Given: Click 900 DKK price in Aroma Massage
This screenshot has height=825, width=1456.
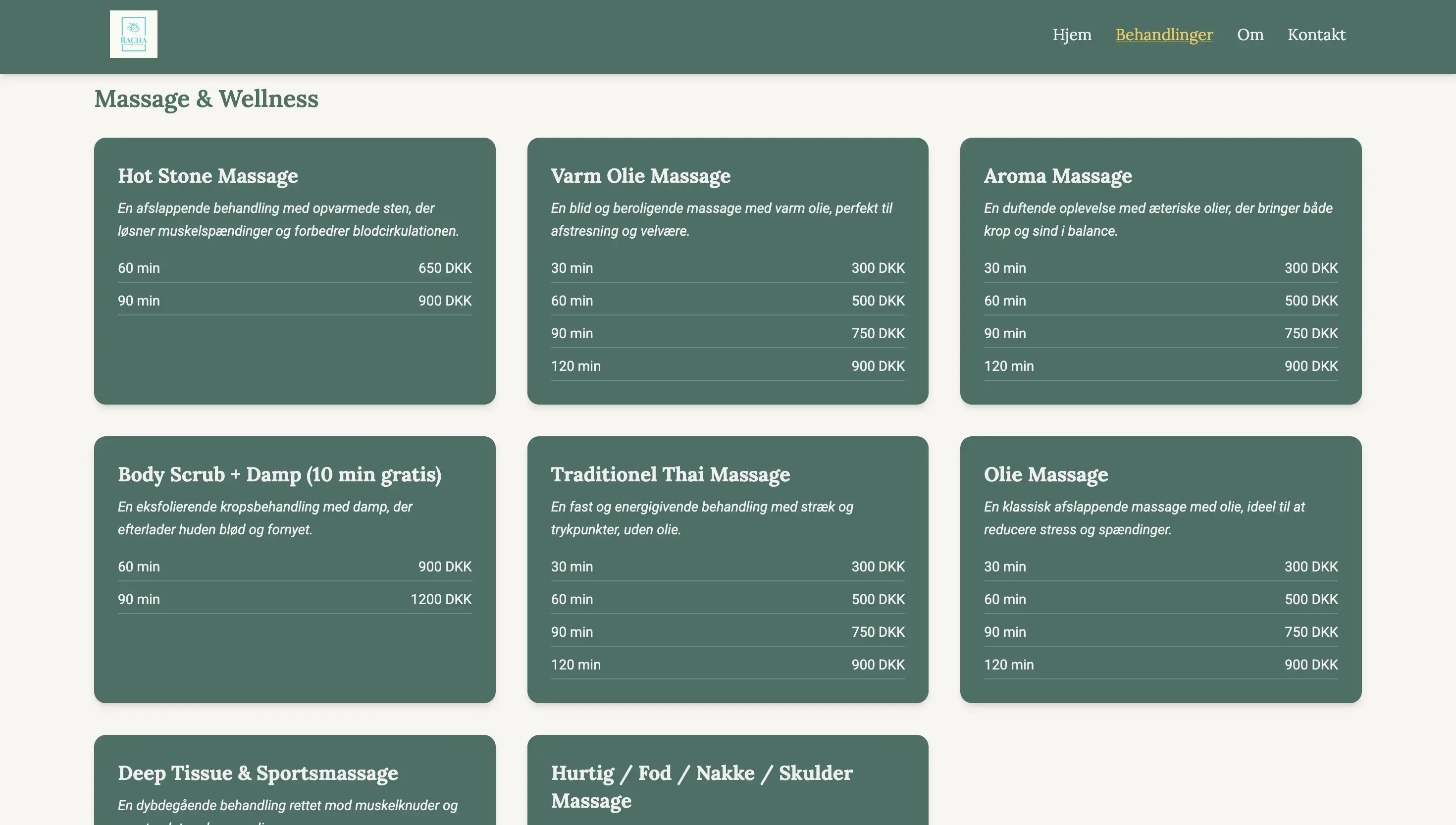Looking at the screenshot, I should (1311, 366).
